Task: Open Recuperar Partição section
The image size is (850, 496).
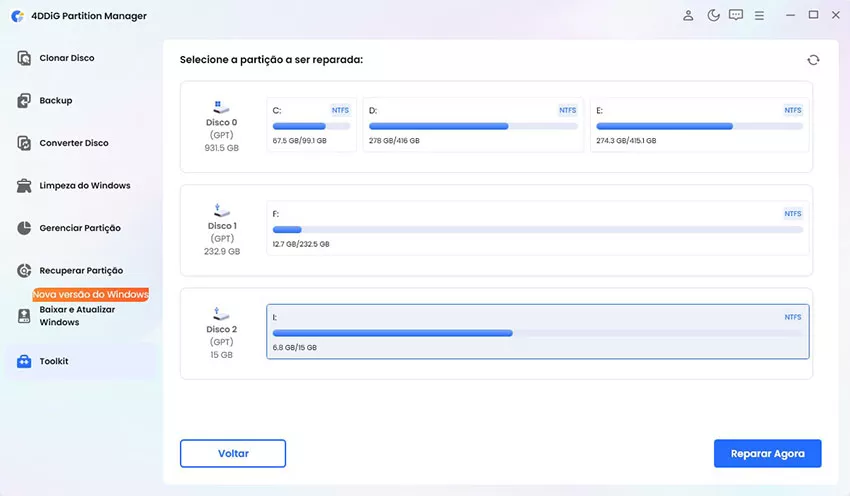Action: coord(81,270)
